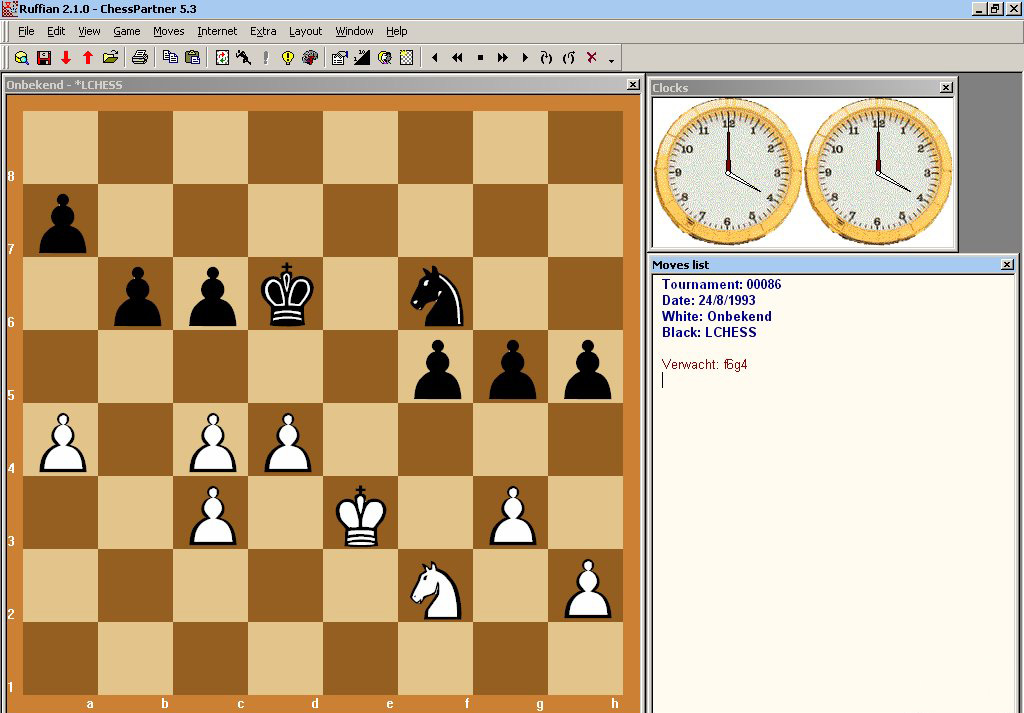Image resolution: width=1024 pixels, height=713 pixels.
Task: Jump to game start with double-left arrows
Action: tap(457, 58)
